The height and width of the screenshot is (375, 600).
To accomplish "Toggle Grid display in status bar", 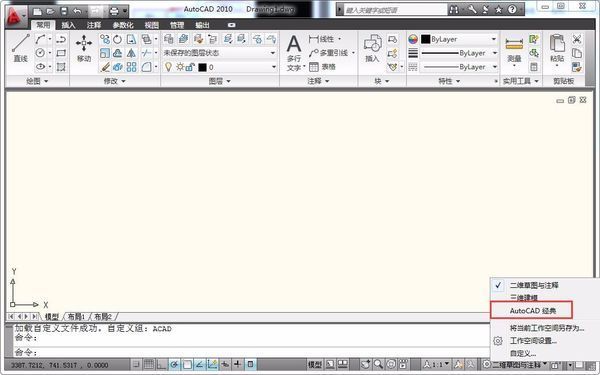I will pos(149,364).
